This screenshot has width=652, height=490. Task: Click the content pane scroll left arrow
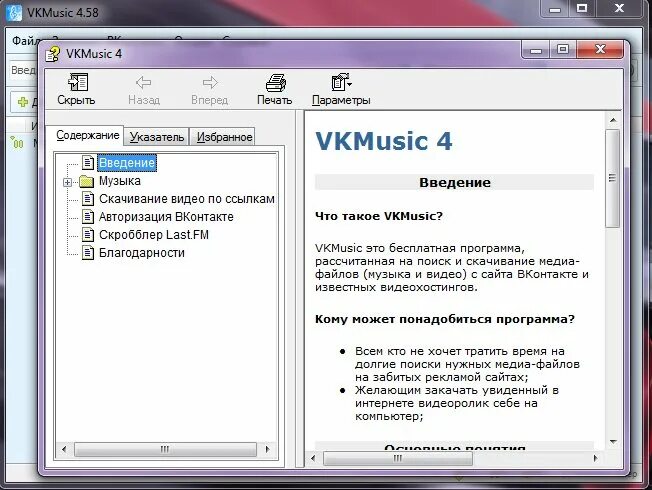pos(313,458)
